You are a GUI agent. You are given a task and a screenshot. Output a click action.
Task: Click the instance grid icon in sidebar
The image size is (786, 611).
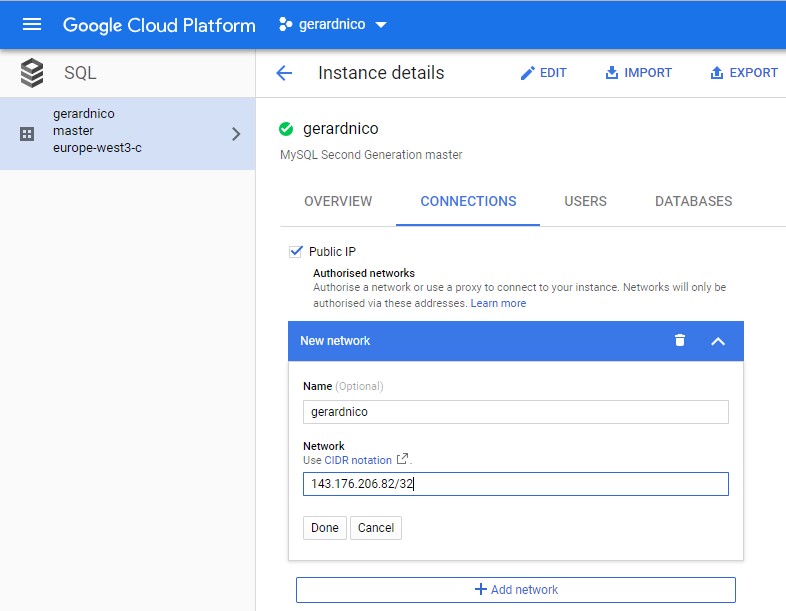coord(28,134)
